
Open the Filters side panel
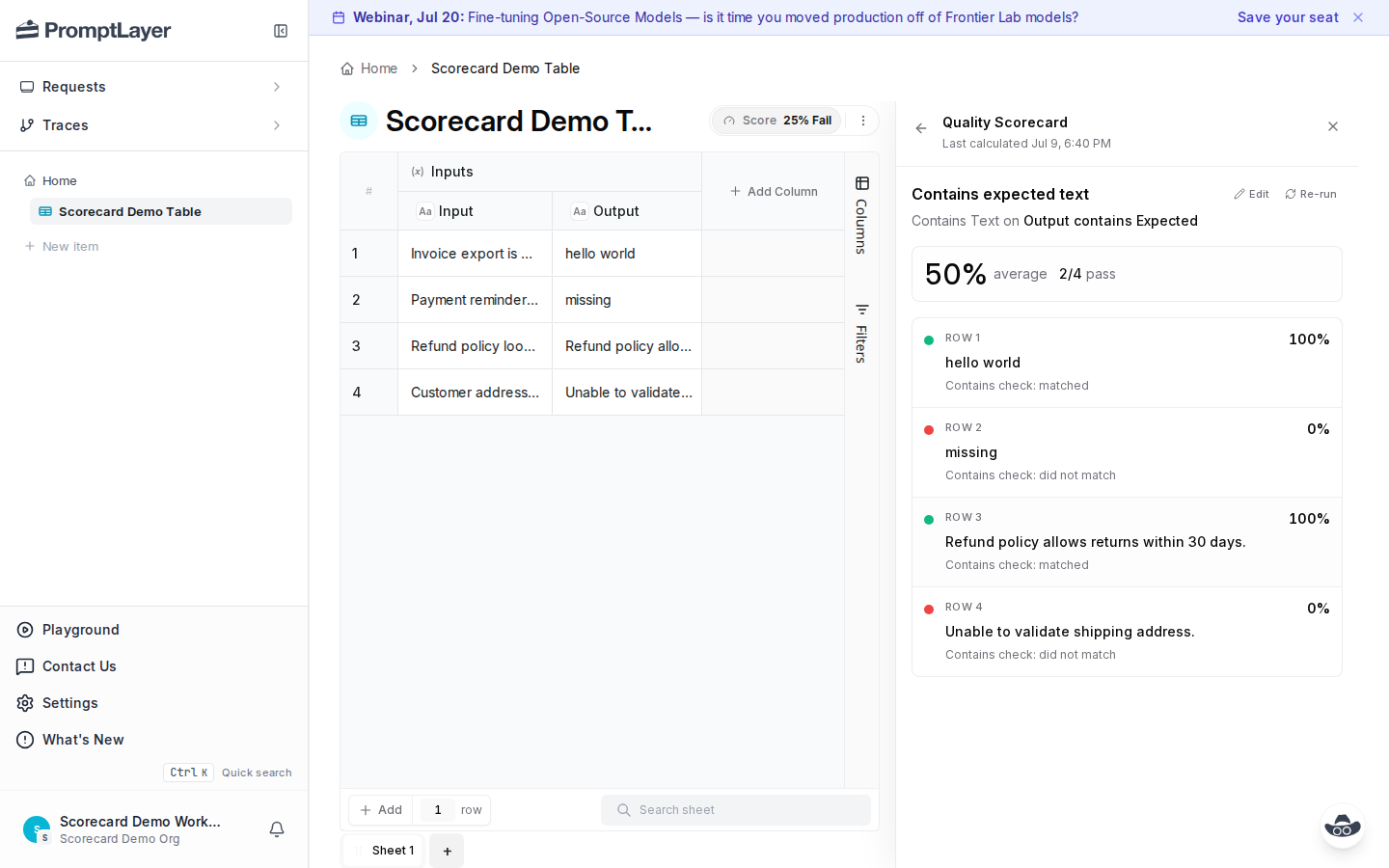coord(861,333)
